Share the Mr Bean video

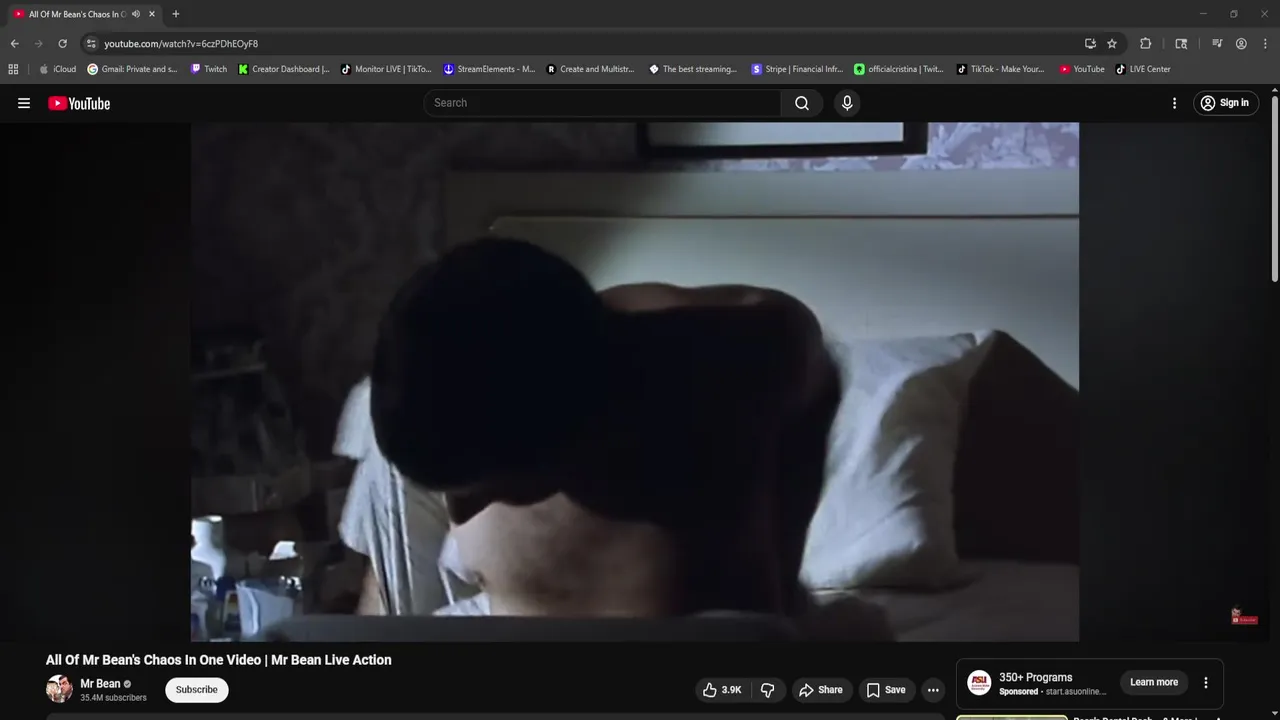pyautogui.click(x=820, y=690)
